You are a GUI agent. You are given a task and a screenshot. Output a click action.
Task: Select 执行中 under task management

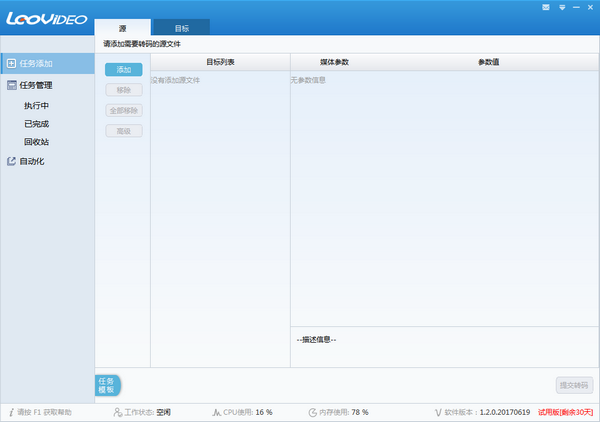(x=36, y=105)
